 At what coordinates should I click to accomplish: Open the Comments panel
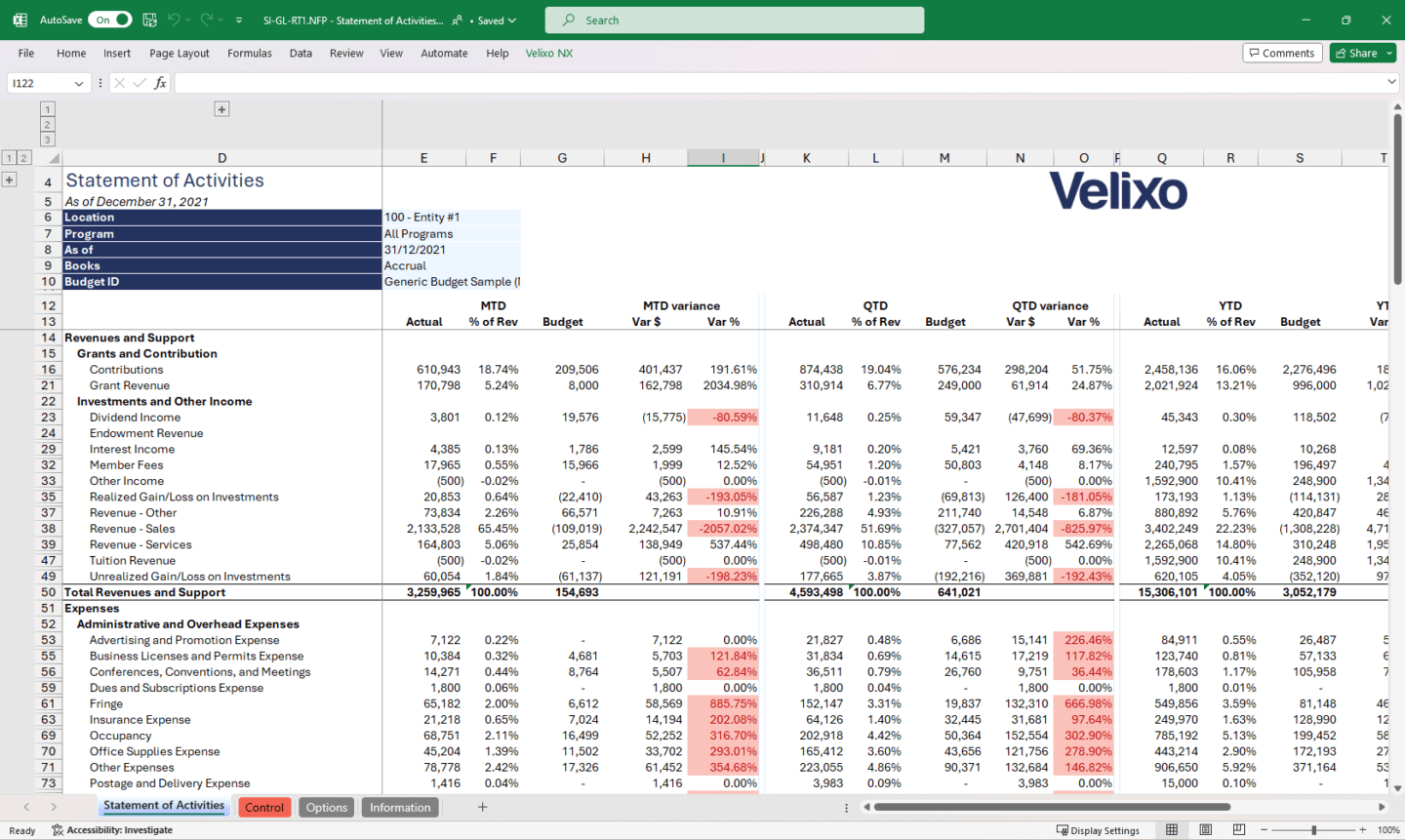[x=1282, y=53]
